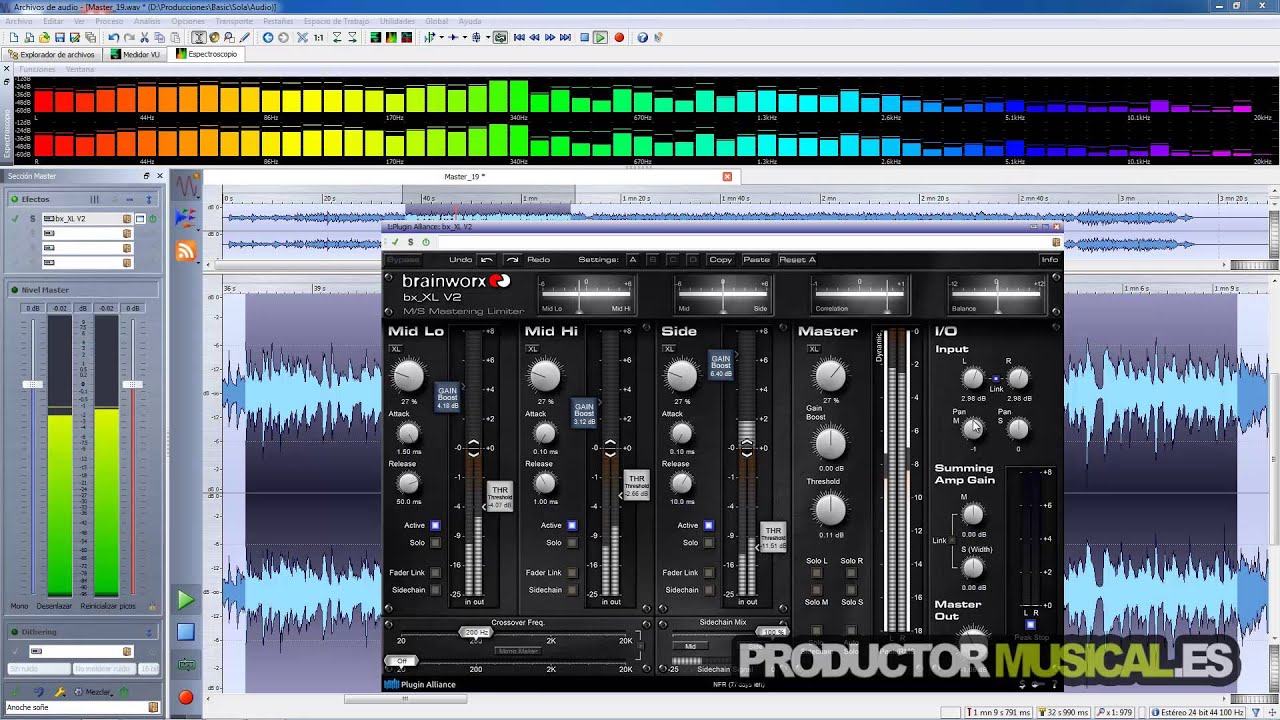
Task: Click plugin settings Paste button
Action: pyautogui.click(x=757, y=259)
